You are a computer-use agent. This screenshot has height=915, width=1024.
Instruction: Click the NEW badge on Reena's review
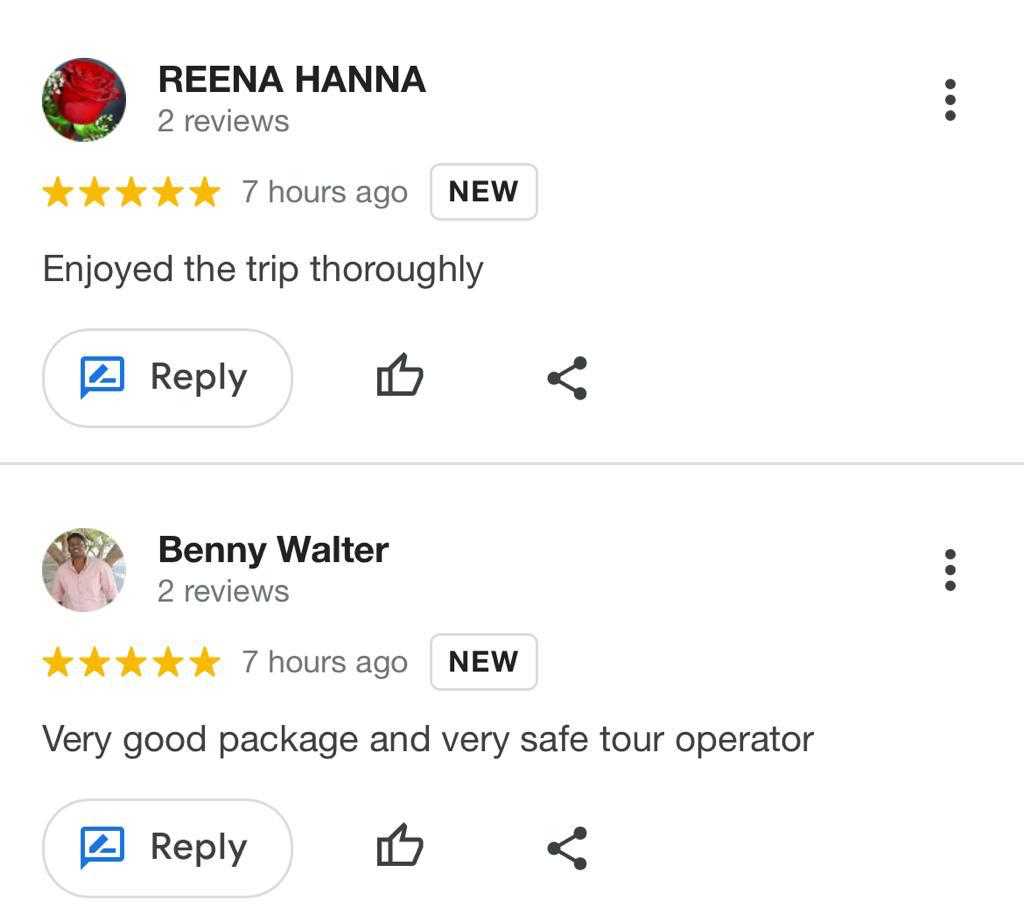tap(483, 192)
